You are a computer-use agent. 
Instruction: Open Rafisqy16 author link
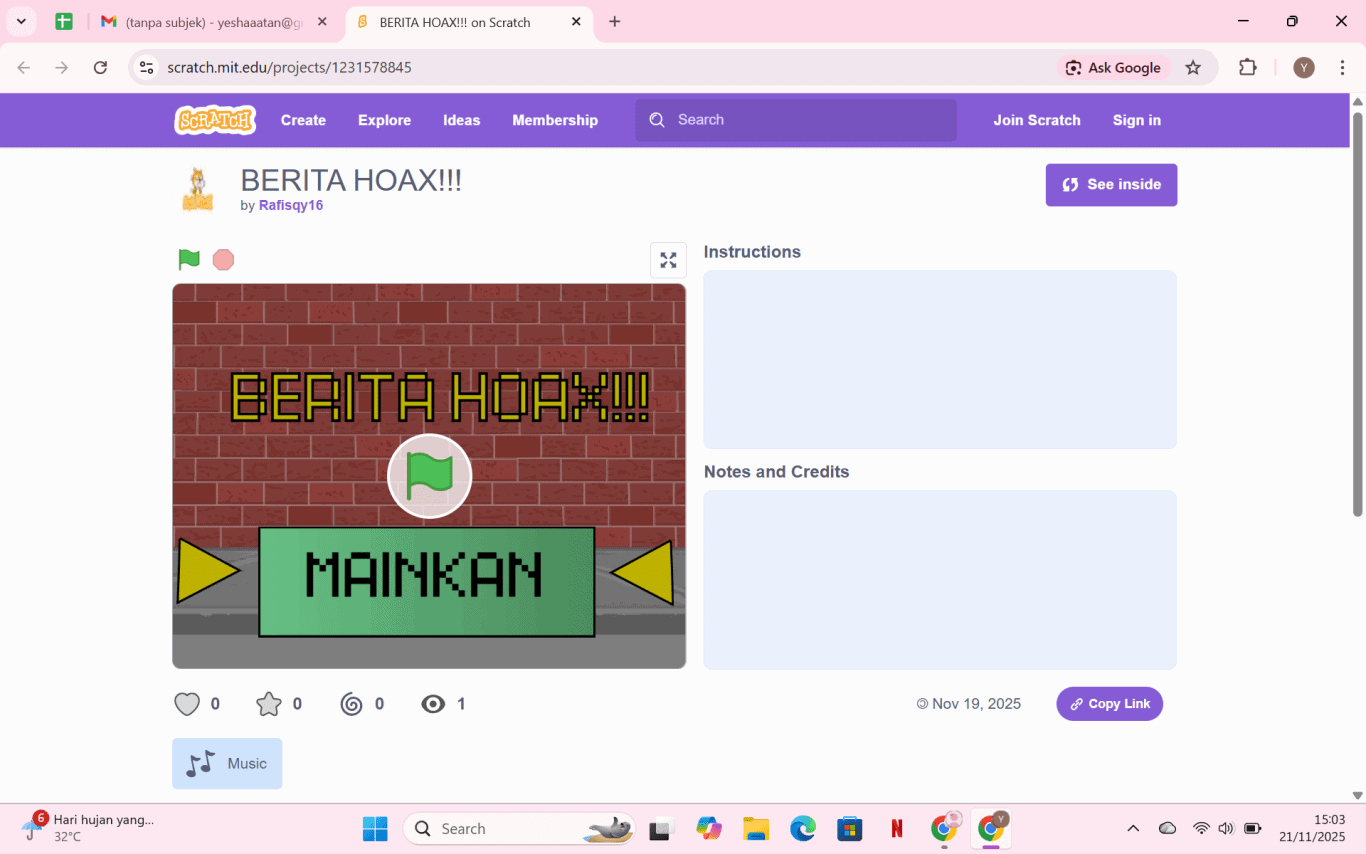point(290,205)
